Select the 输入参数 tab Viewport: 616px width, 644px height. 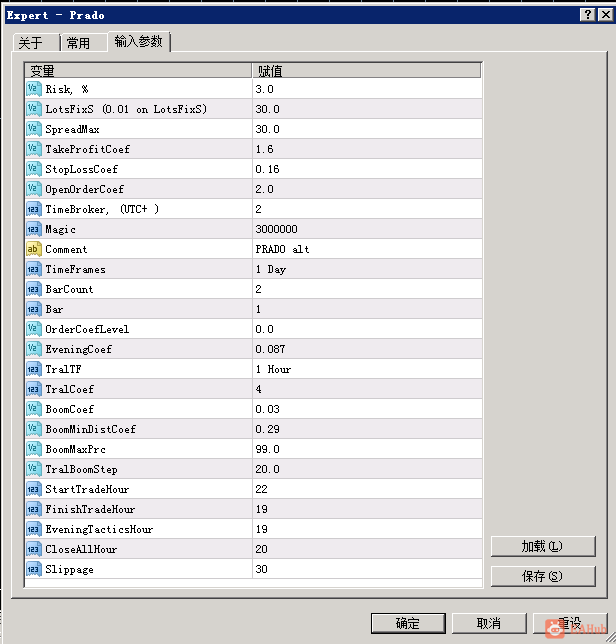139,41
